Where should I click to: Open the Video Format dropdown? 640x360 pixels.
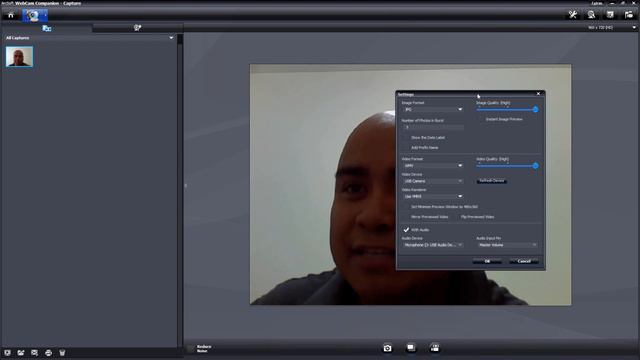coord(433,165)
